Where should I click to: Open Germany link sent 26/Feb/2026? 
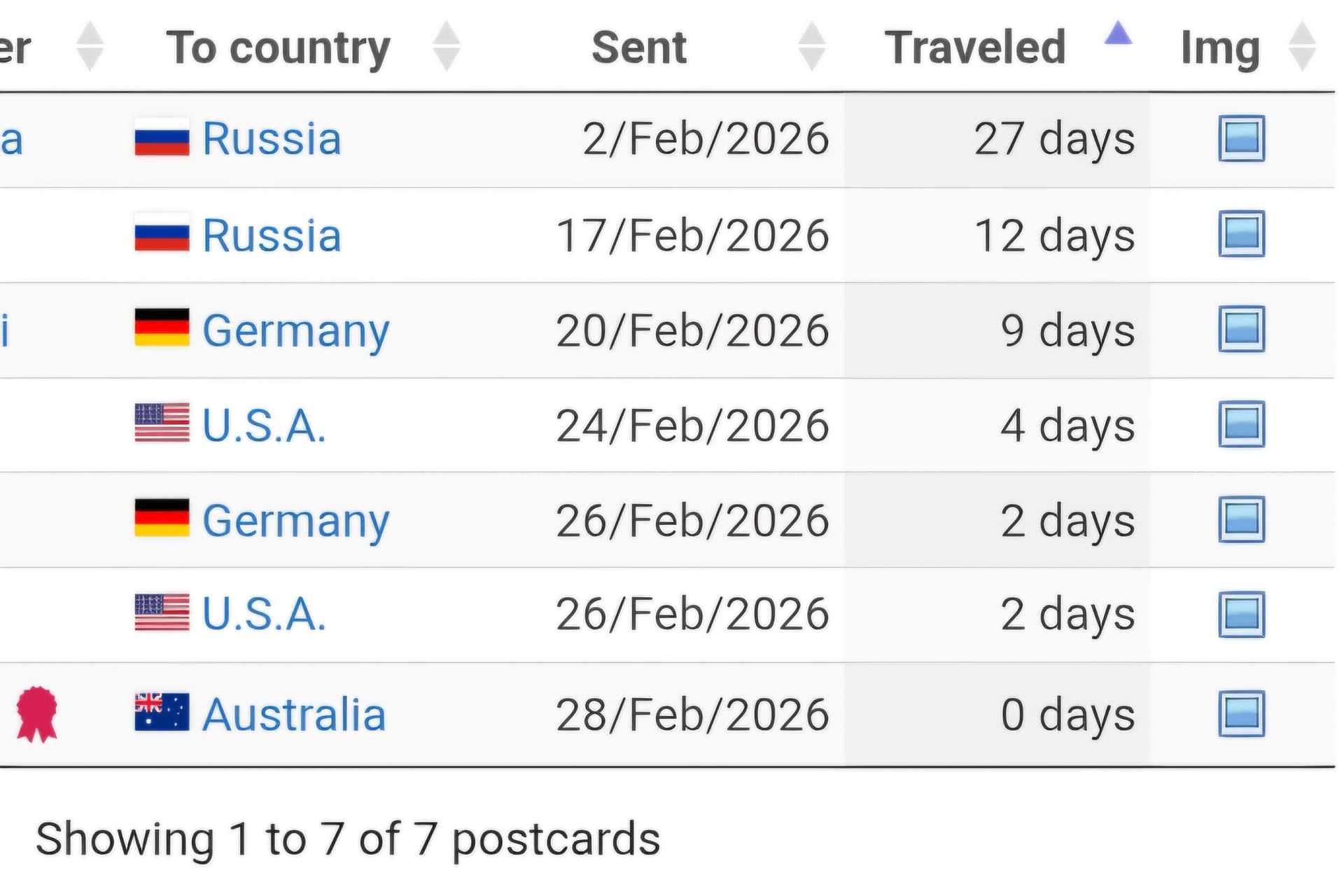[295, 521]
